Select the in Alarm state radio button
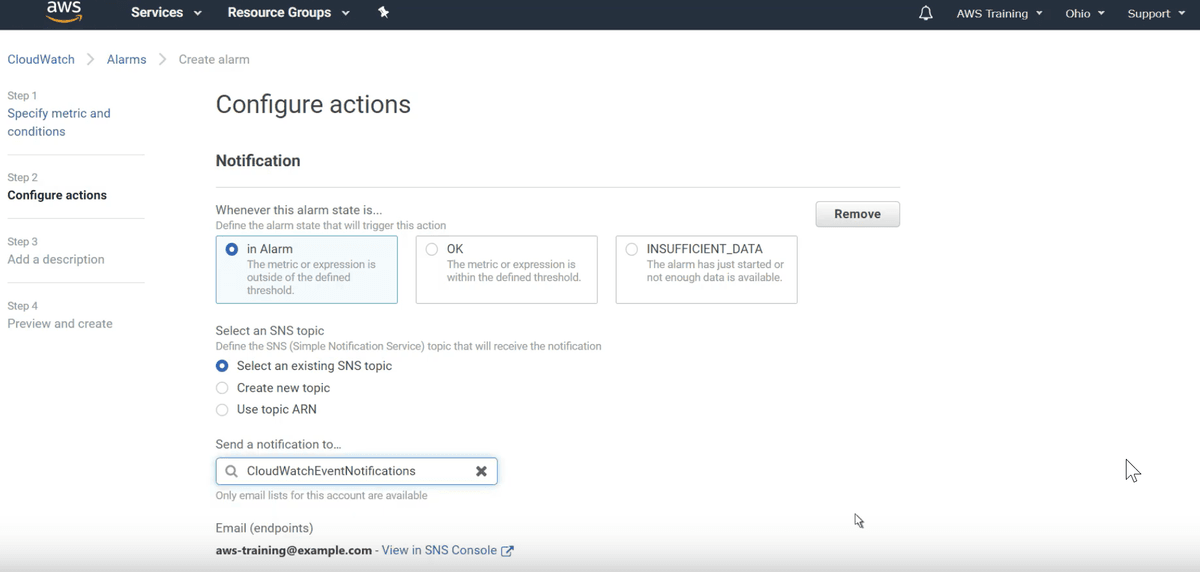This screenshot has width=1200, height=572. pos(232,249)
